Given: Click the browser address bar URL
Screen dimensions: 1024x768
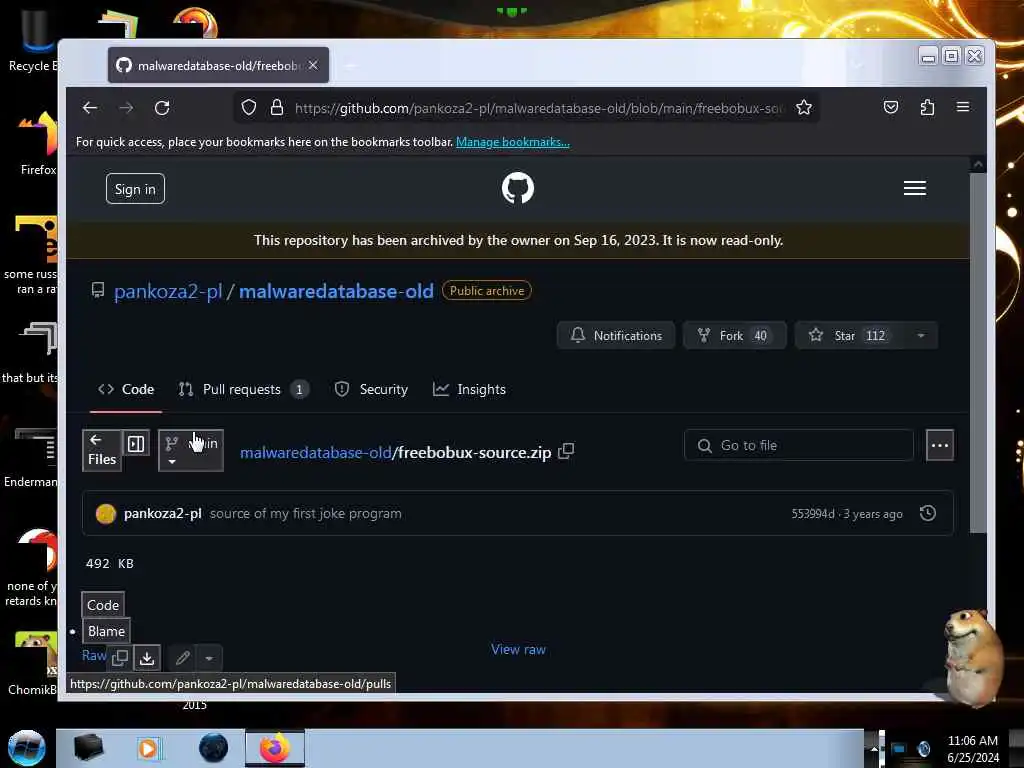Looking at the screenshot, I should (x=537, y=108).
